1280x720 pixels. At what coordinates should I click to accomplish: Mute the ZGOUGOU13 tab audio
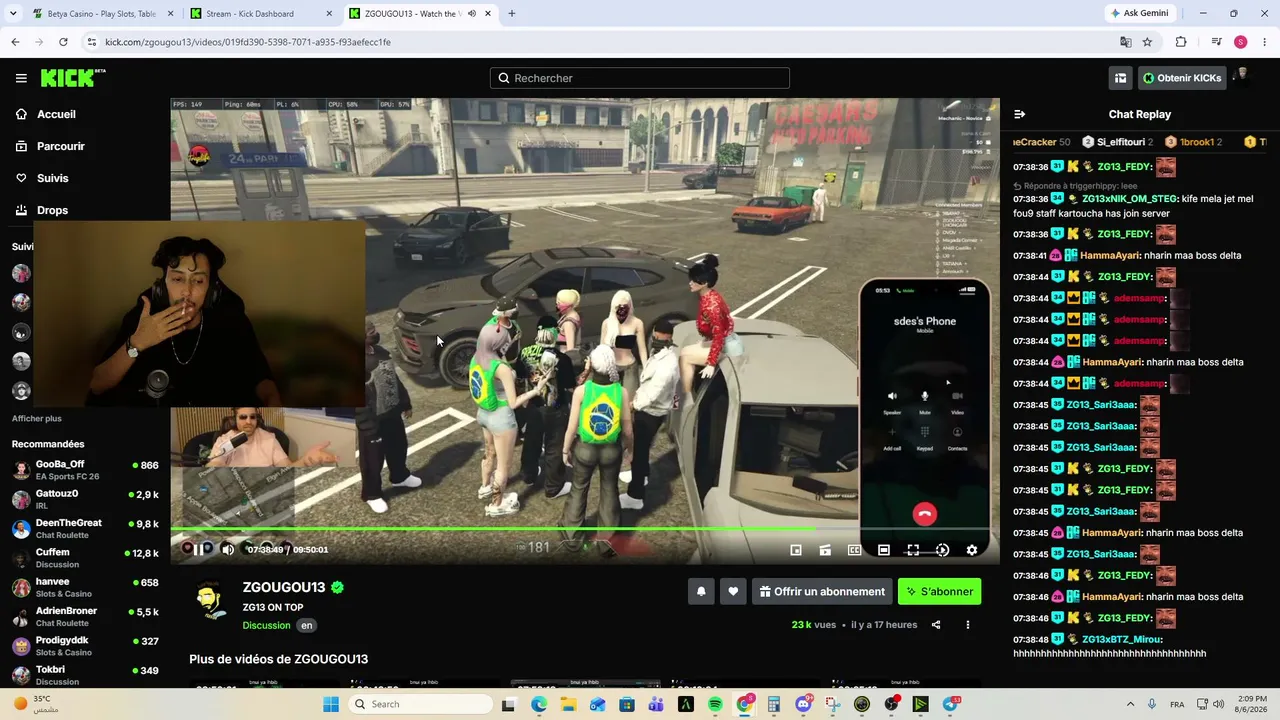(471, 14)
